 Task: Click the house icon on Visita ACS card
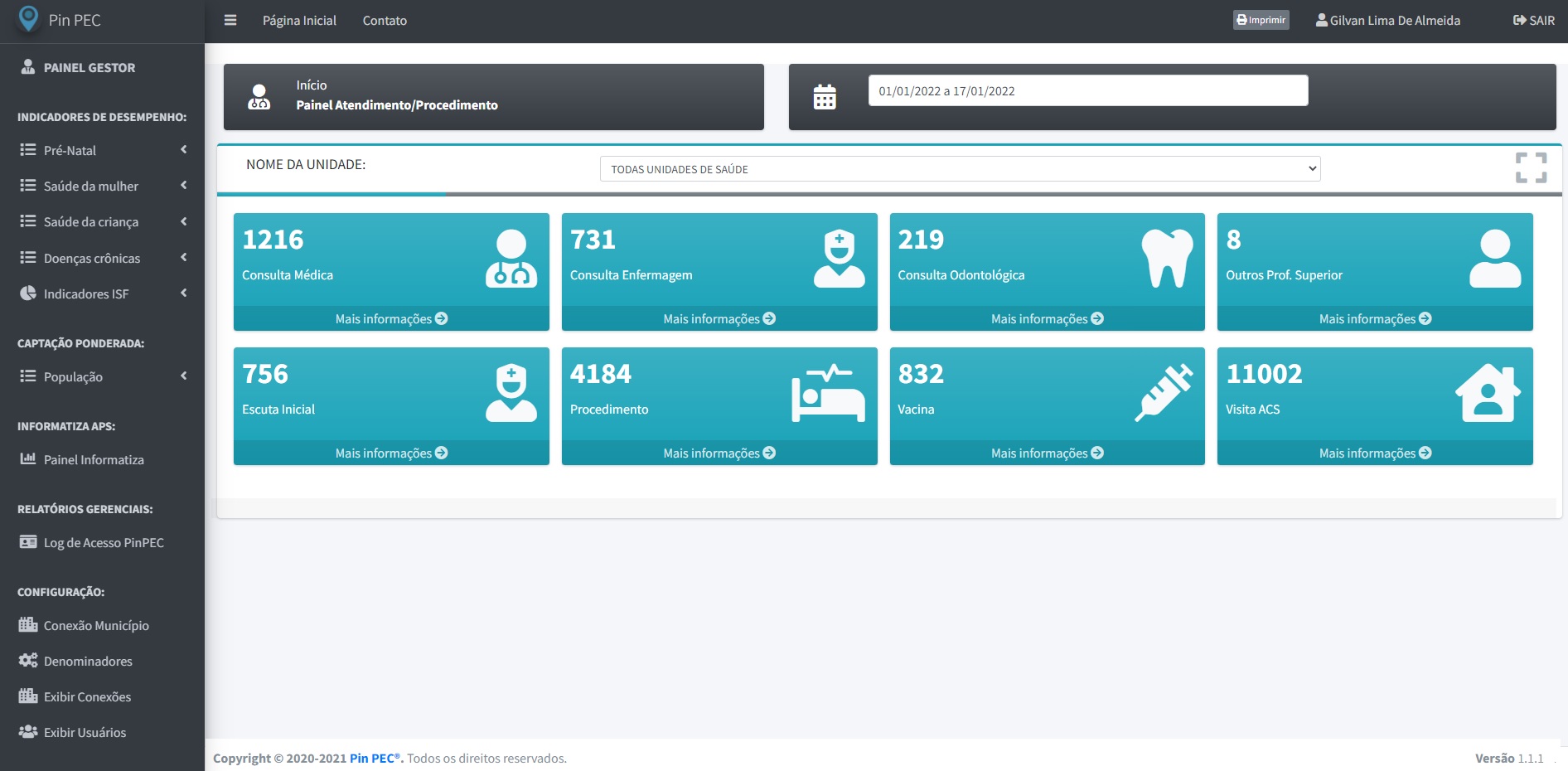[x=1488, y=393]
